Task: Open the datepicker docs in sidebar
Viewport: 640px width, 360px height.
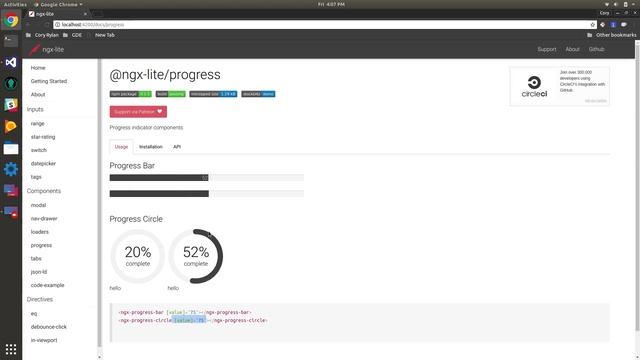Action: pos(43,164)
